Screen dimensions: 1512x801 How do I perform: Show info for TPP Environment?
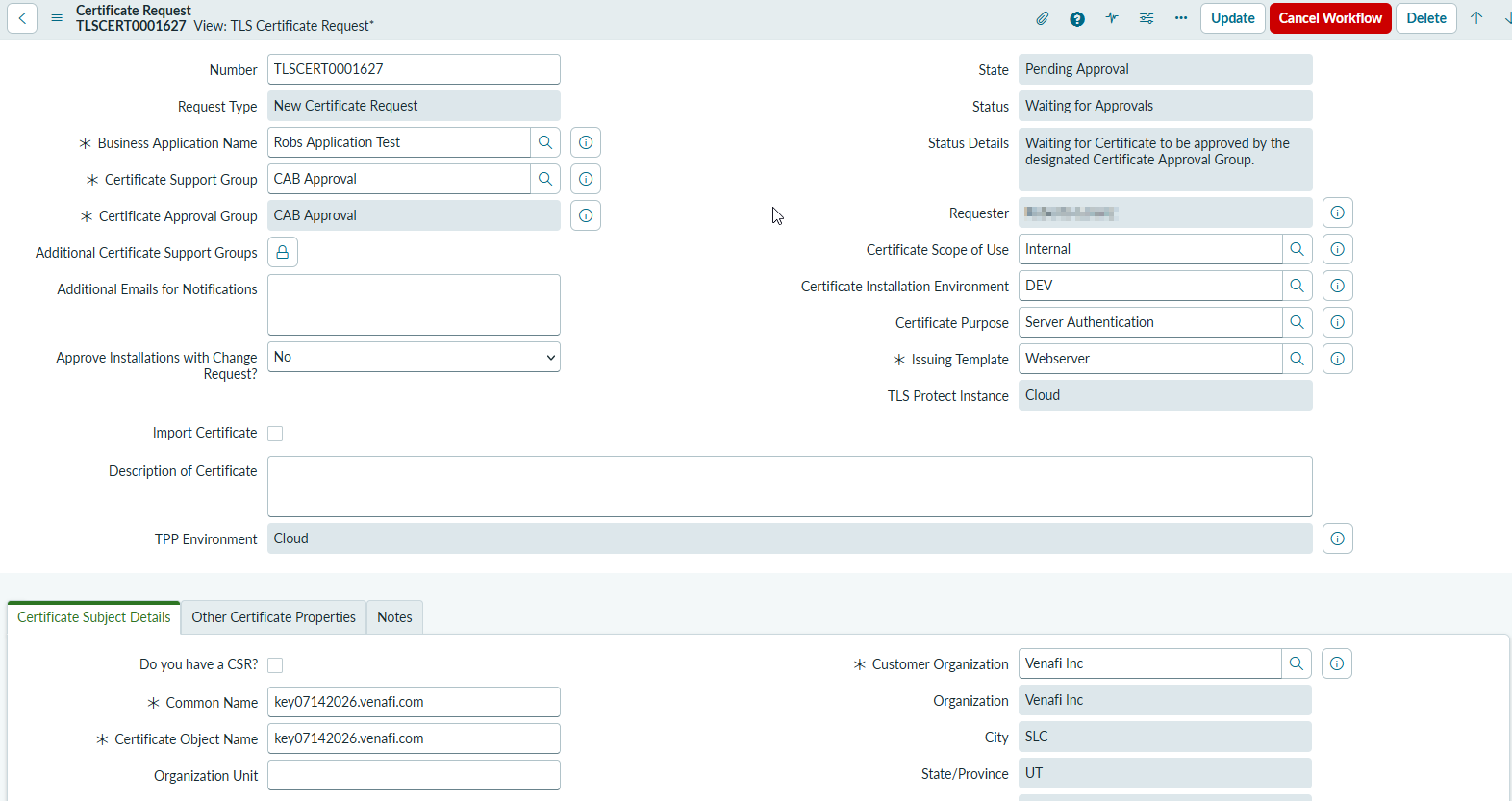coord(1338,538)
